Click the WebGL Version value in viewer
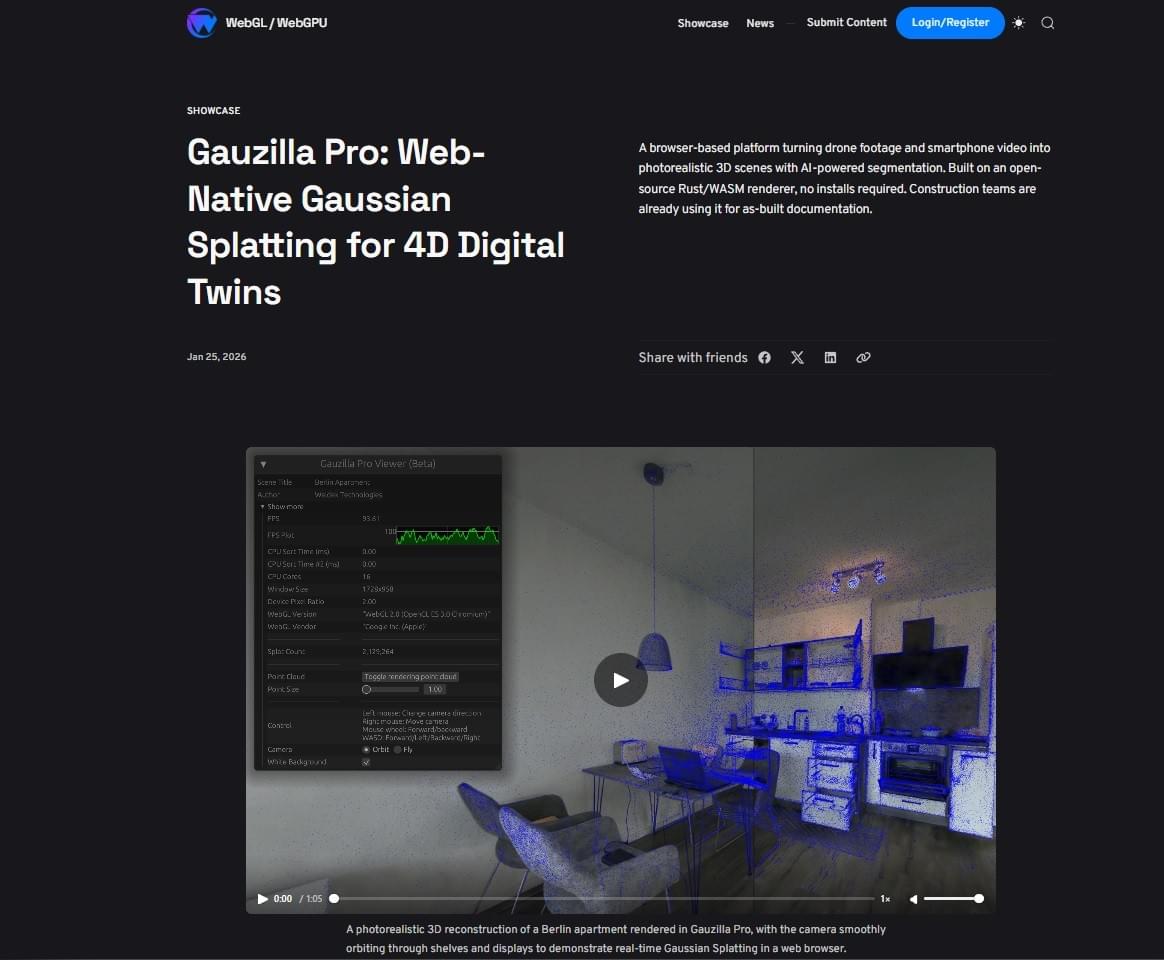This screenshot has height=960, width=1164. (426, 614)
